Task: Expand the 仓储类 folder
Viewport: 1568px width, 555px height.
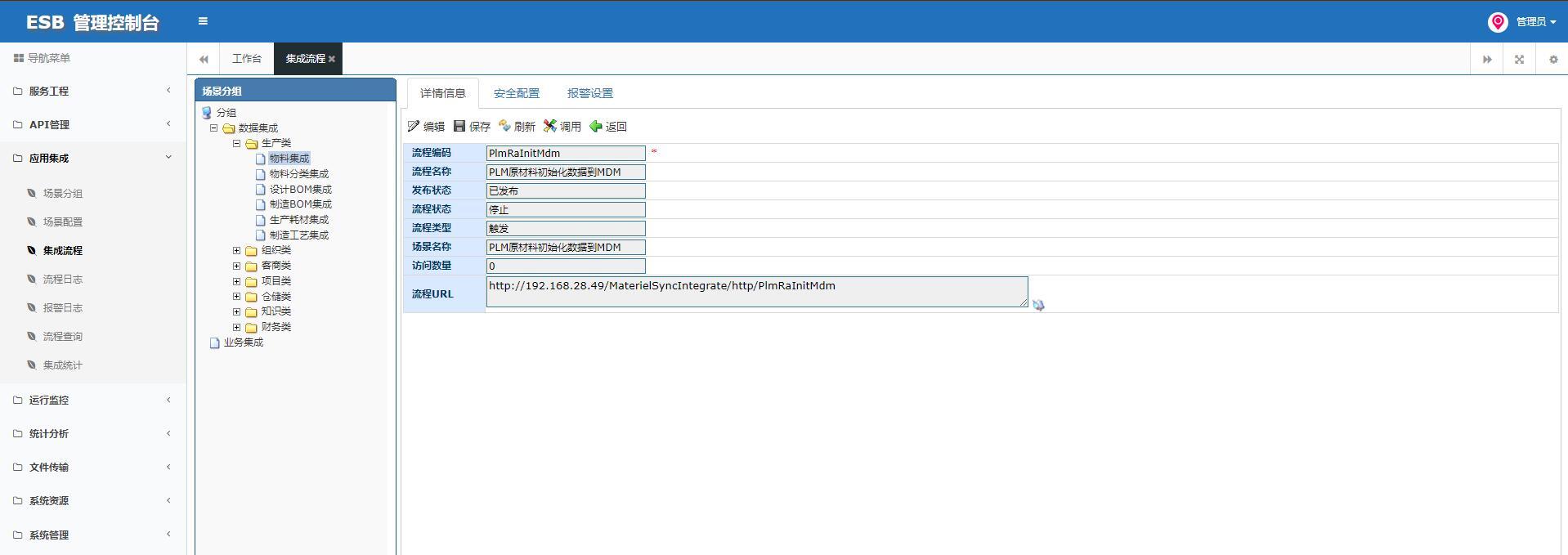Action: [237, 297]
